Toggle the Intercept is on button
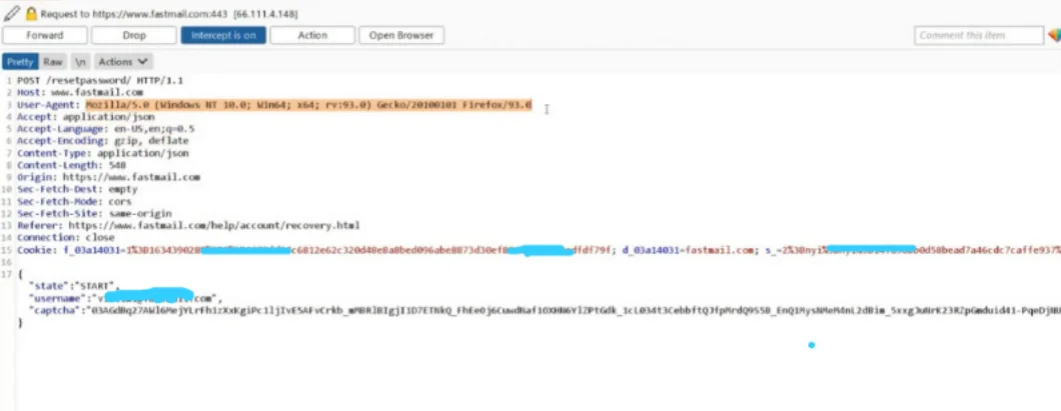Image resolution: width=1061 pixels, height=411 pixels. click(223, 35)
